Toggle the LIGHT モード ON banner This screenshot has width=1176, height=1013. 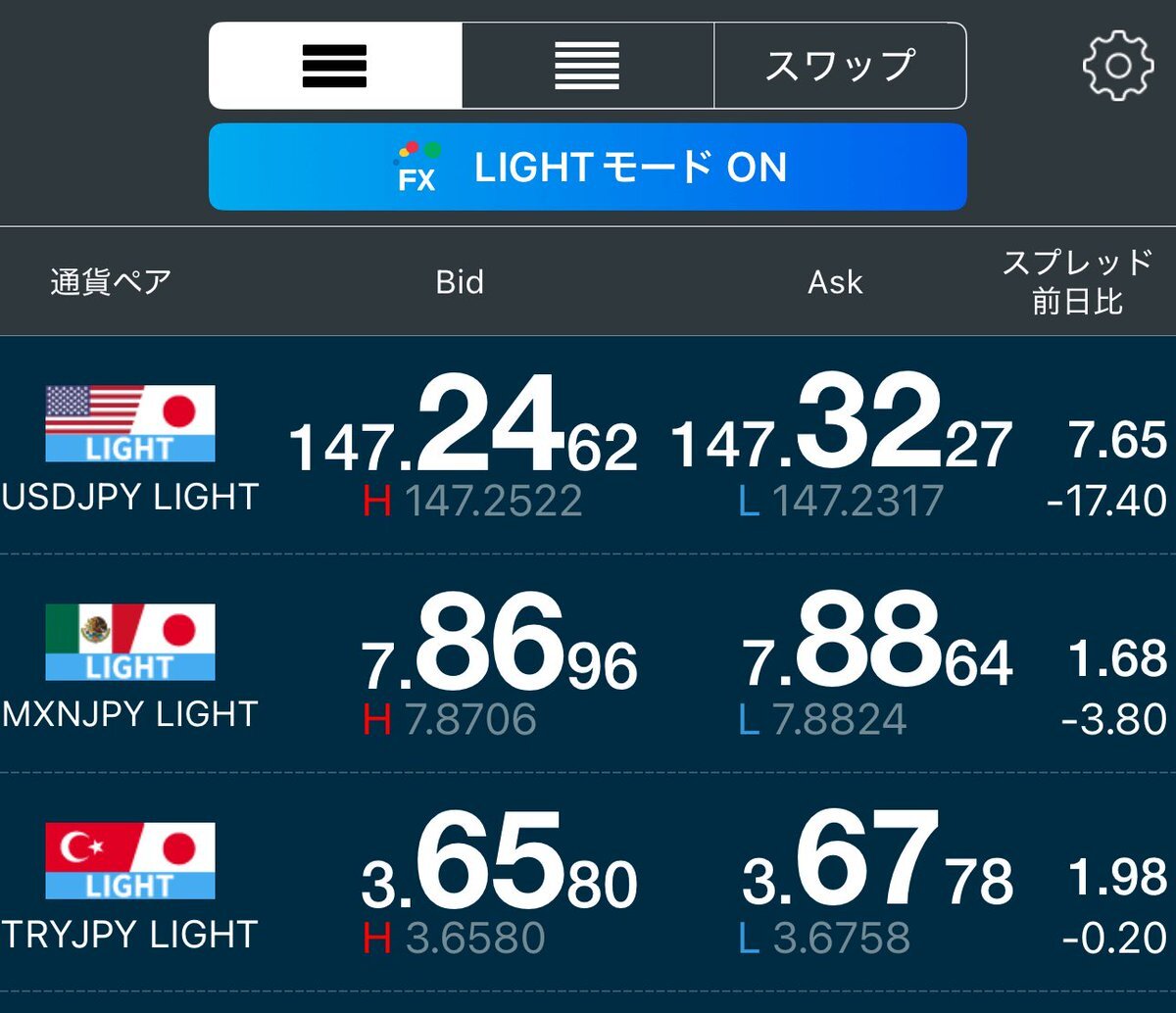pyautogui.click(x=588, y=167)
